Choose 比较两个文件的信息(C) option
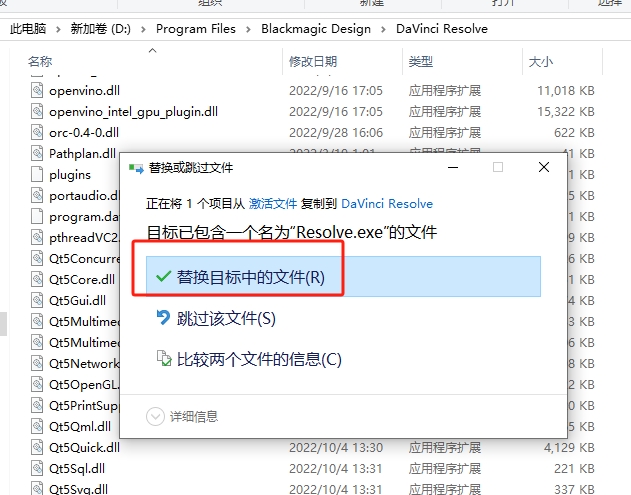 tap(258, 359)
